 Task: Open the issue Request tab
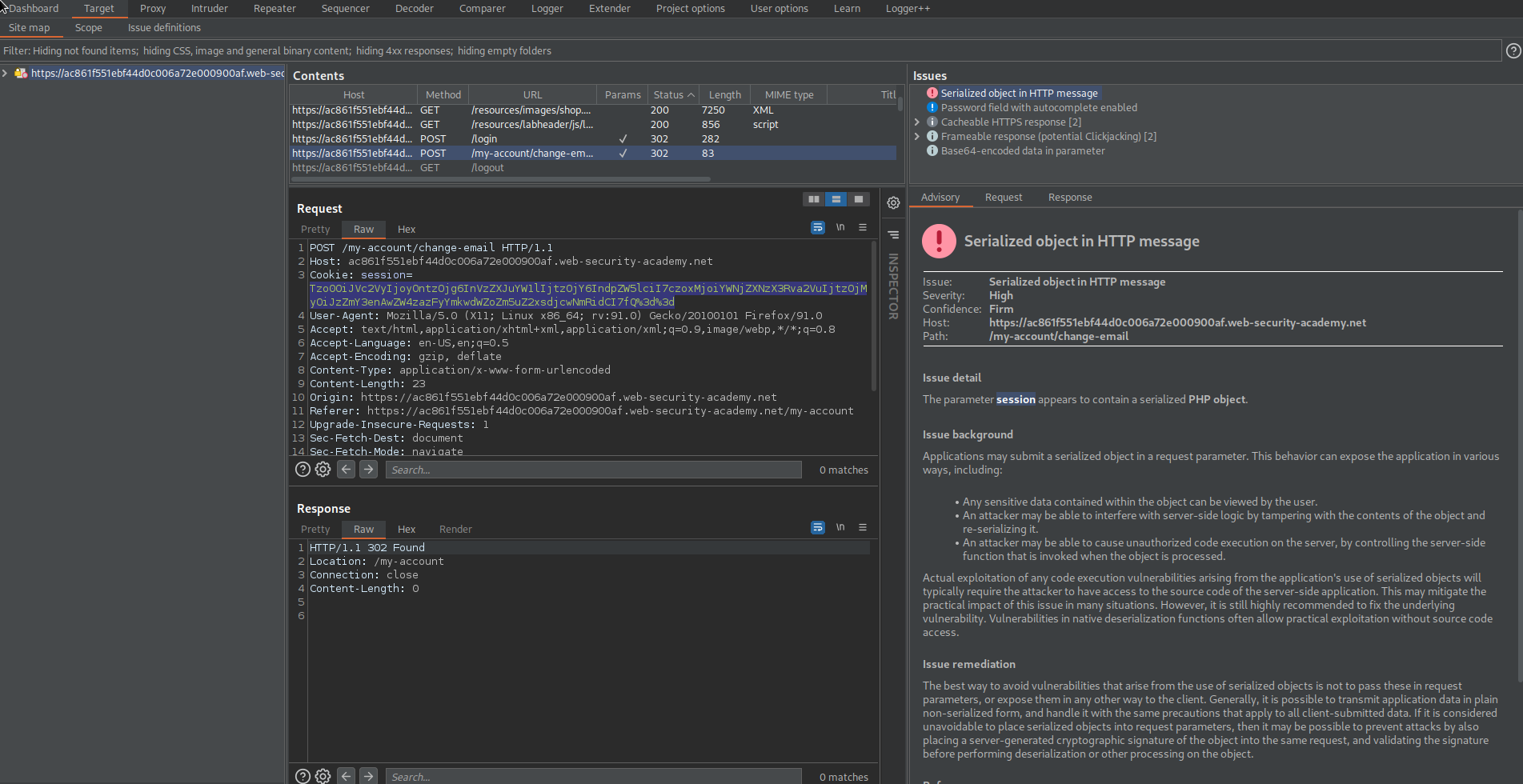[1004, 198]
